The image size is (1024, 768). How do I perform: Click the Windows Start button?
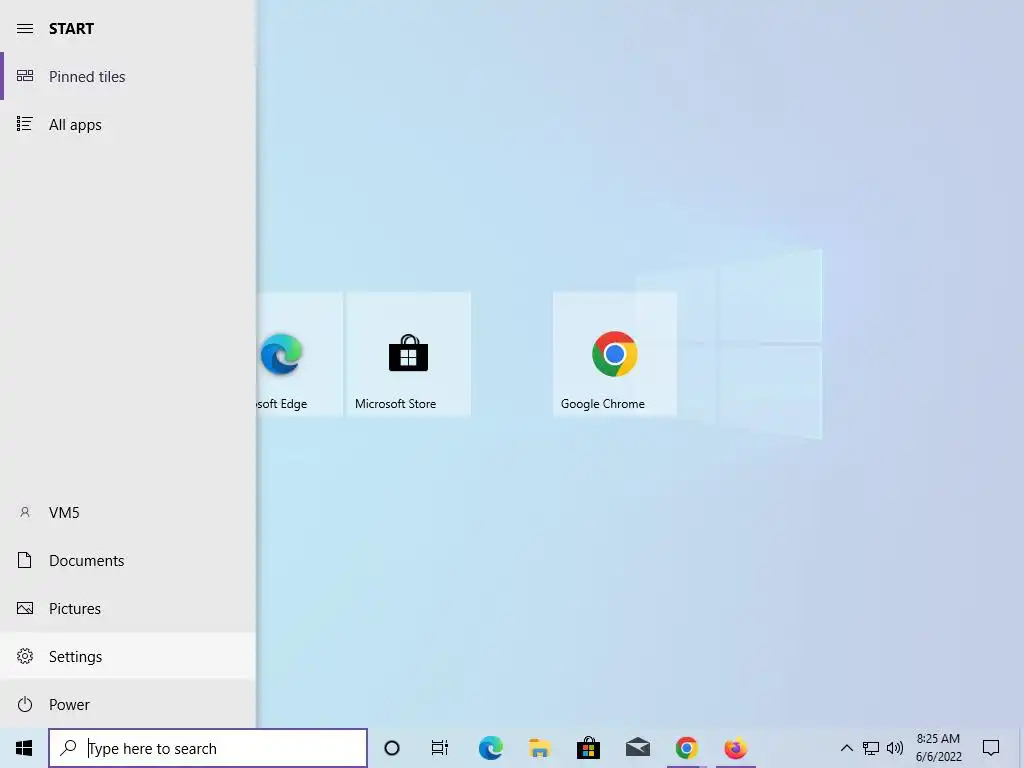24,748
